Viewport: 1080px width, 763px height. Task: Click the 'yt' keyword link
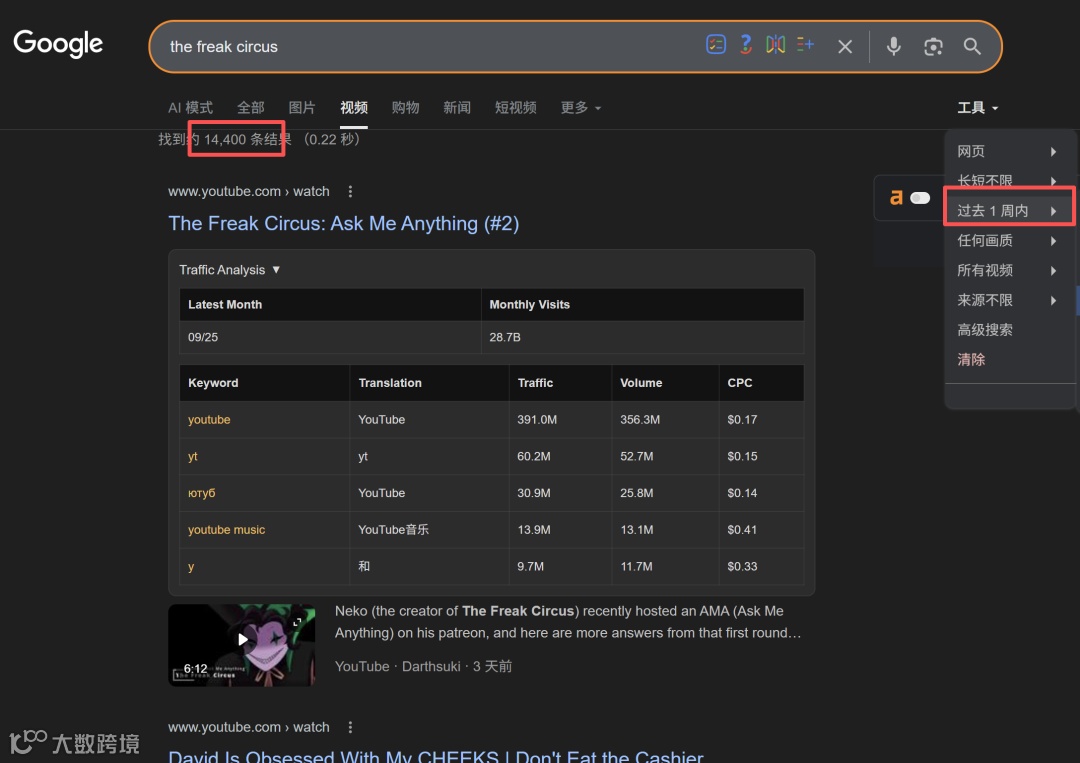click(x=193, y=456)
